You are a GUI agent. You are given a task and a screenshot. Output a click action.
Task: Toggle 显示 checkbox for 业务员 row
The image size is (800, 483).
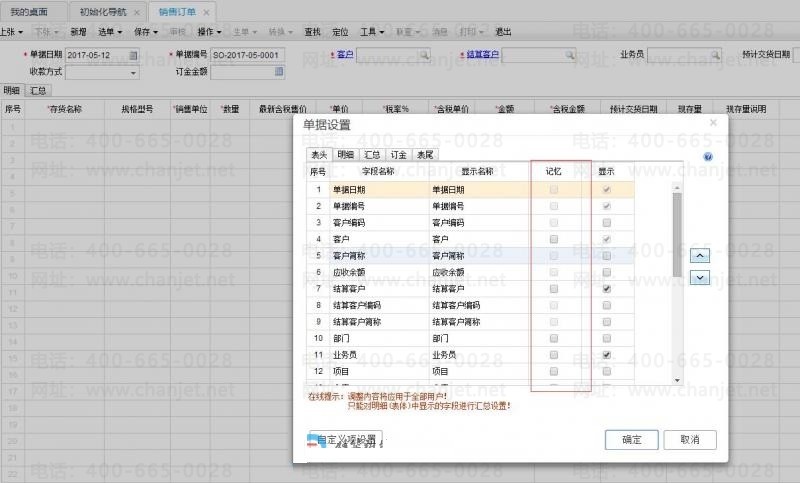tap(607, 355)
